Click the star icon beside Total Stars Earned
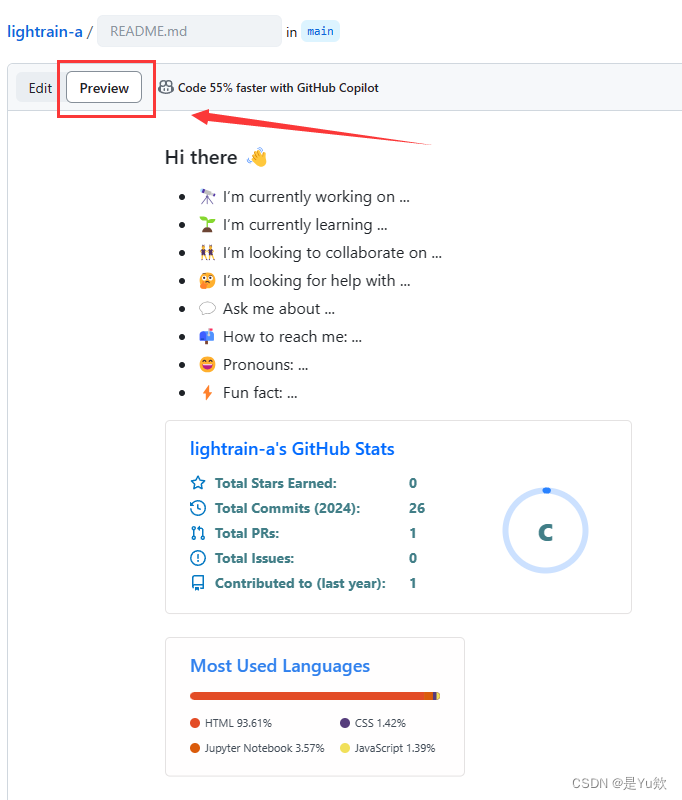 click(198, 483)
